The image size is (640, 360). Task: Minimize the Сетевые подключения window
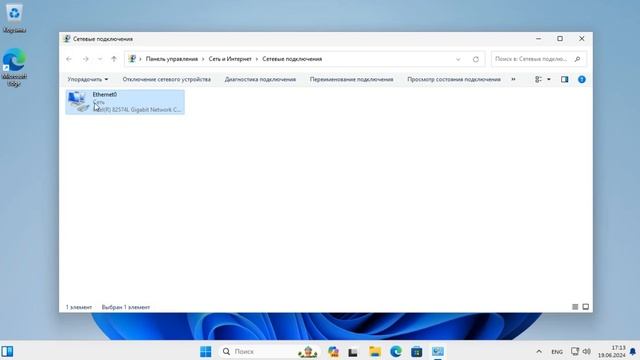(x=538, y=39)
